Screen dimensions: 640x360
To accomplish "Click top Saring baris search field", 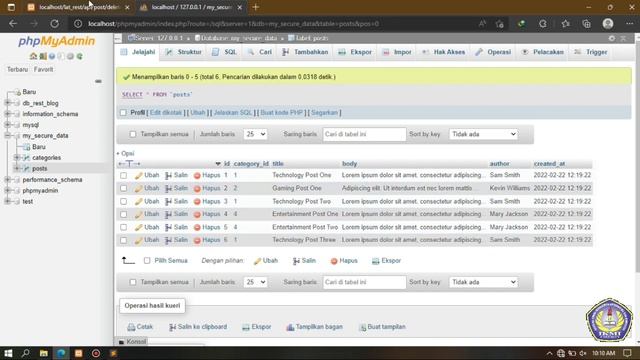I will click(364, 134).
